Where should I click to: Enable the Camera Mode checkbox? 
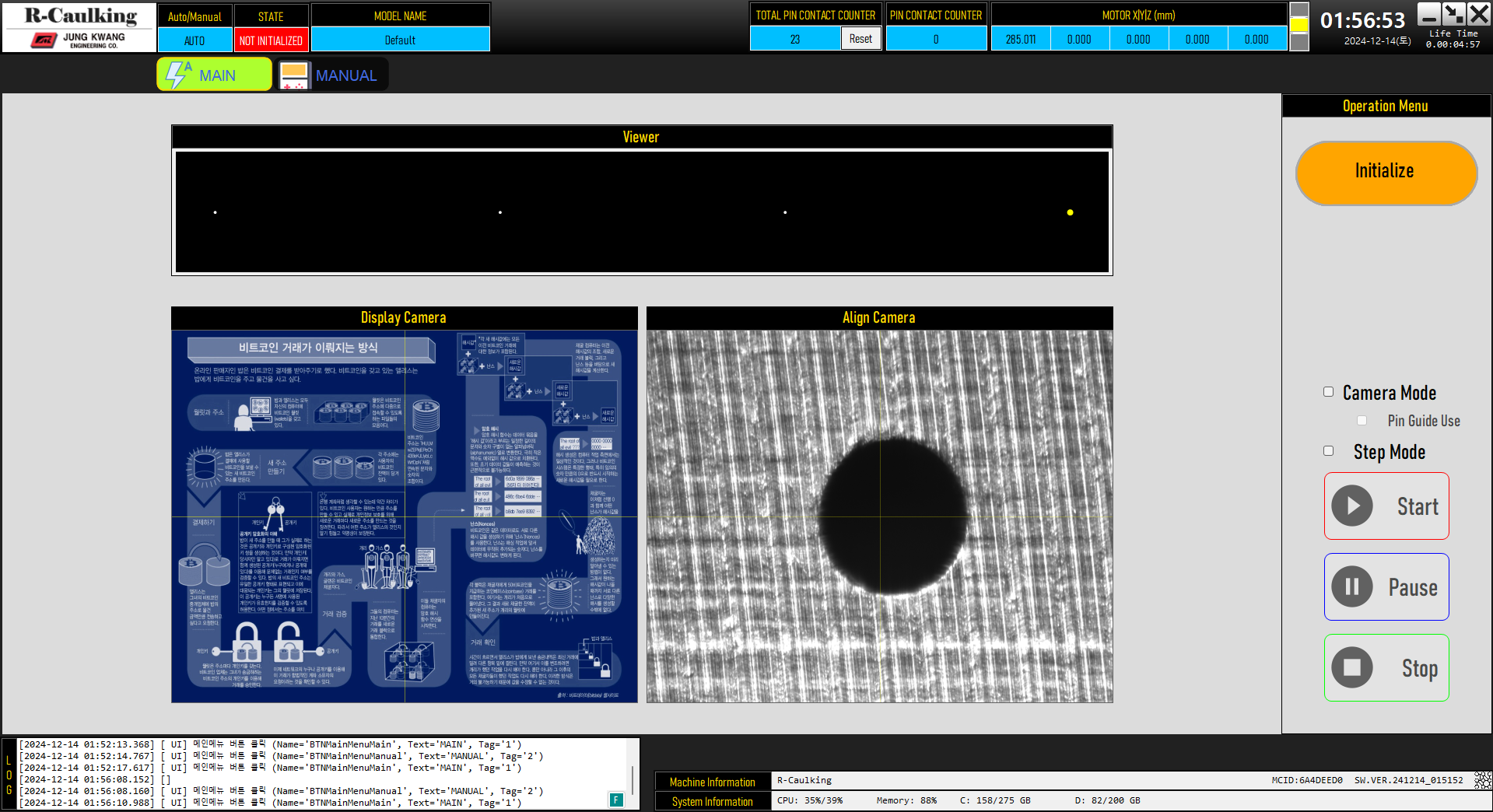point(1329,392)
